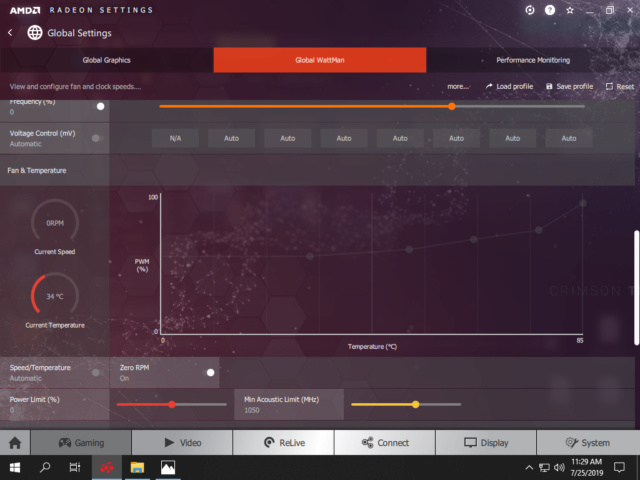Click the yellow Min Acoustic Limit slider handle
This screenshot has height=480, width=640.
pyautogui.click(x=416, y=404)
